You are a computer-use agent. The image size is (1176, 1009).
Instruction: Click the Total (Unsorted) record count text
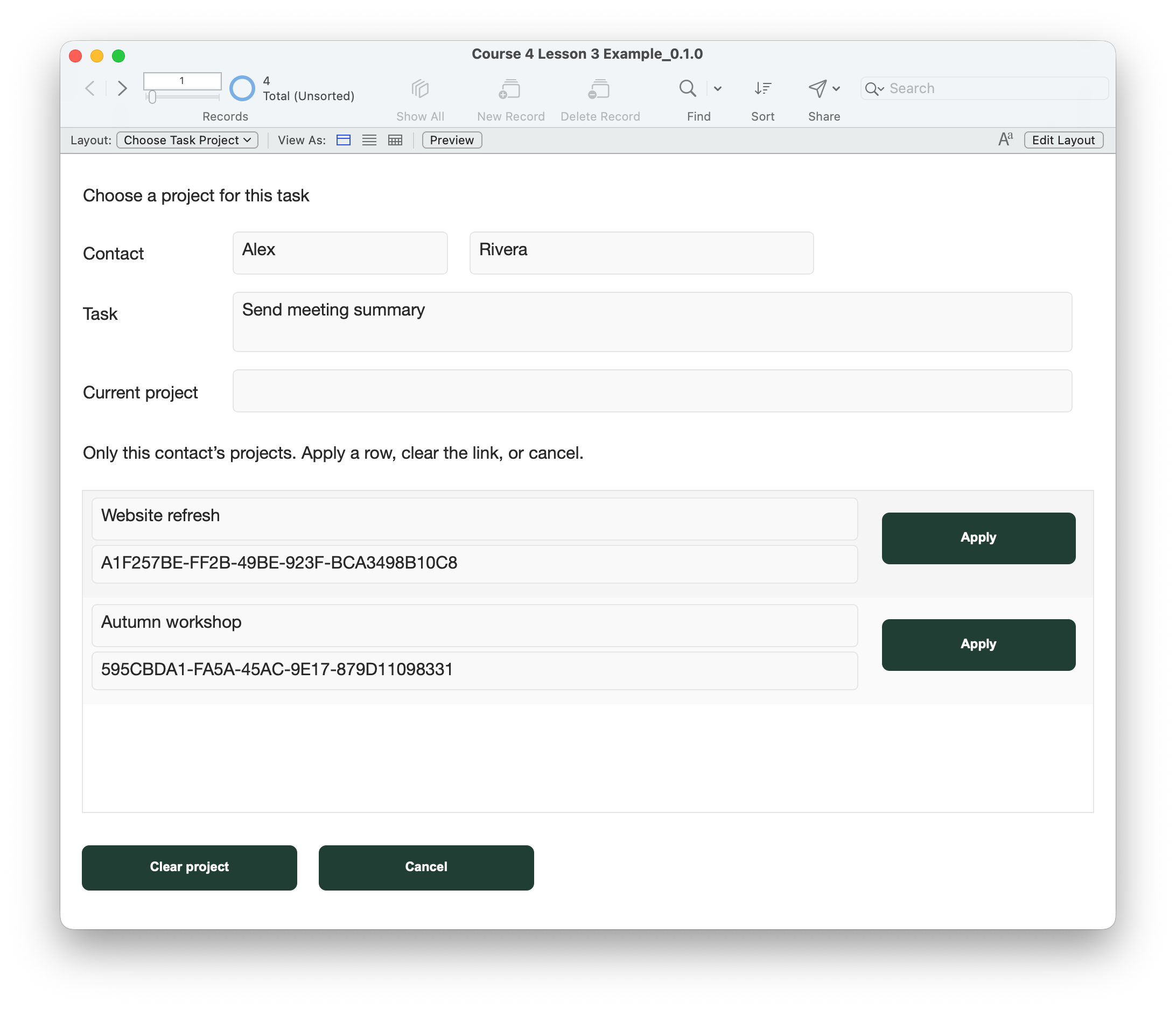coord(308,96)
